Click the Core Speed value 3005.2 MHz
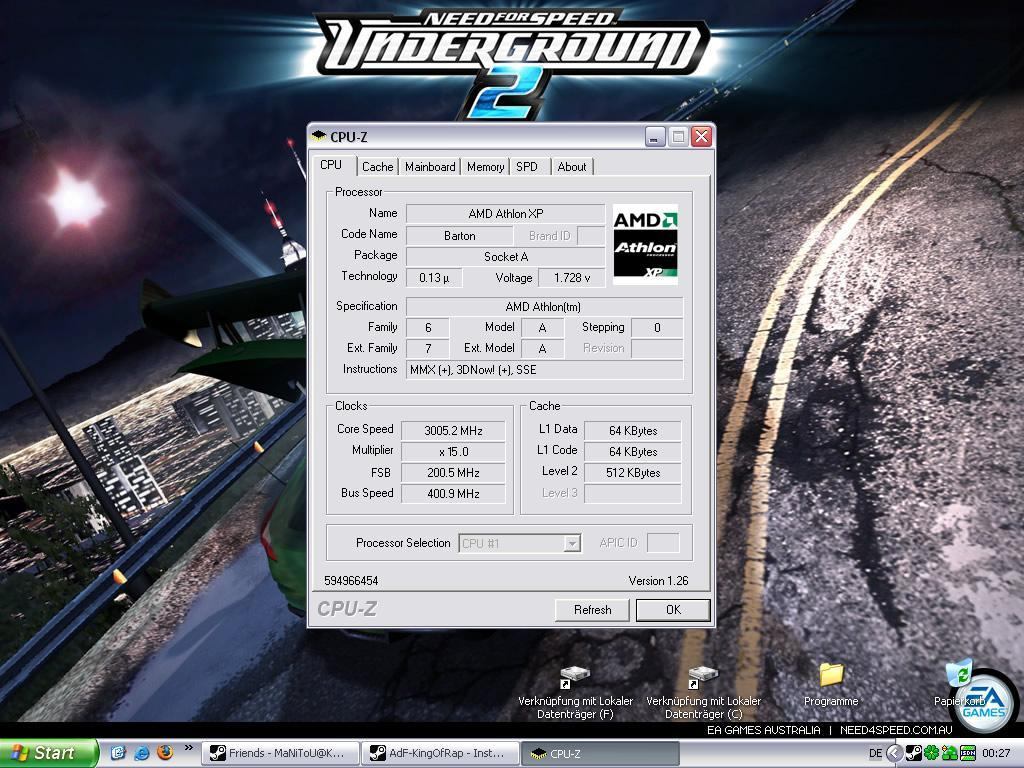Screen dimensions: 1024x768 click(453, 430)
